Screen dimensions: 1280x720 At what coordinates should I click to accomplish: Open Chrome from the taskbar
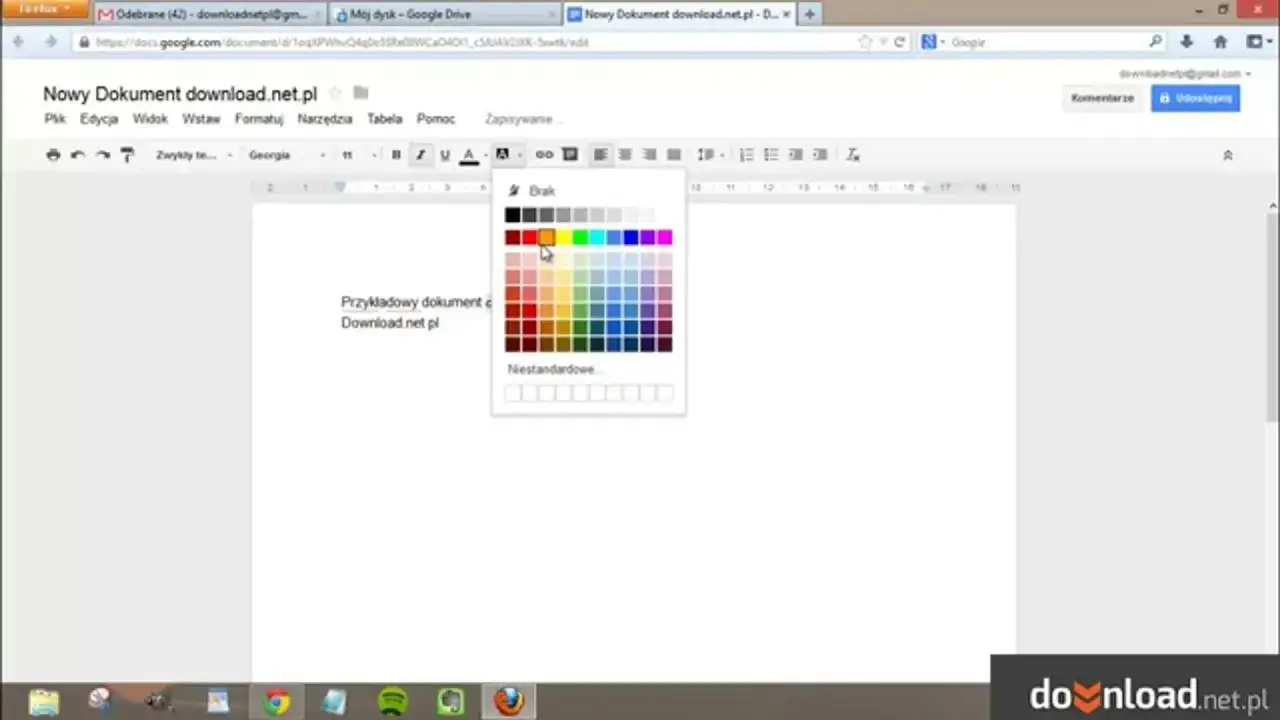[x=277, y=702]
